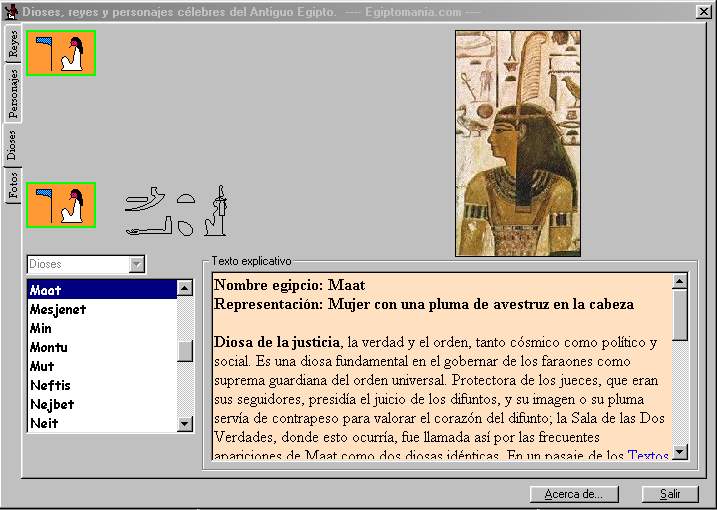Screen dimensions: 717x510
Task: Click the gods list scroll down arrow
Action: point(184,424)
